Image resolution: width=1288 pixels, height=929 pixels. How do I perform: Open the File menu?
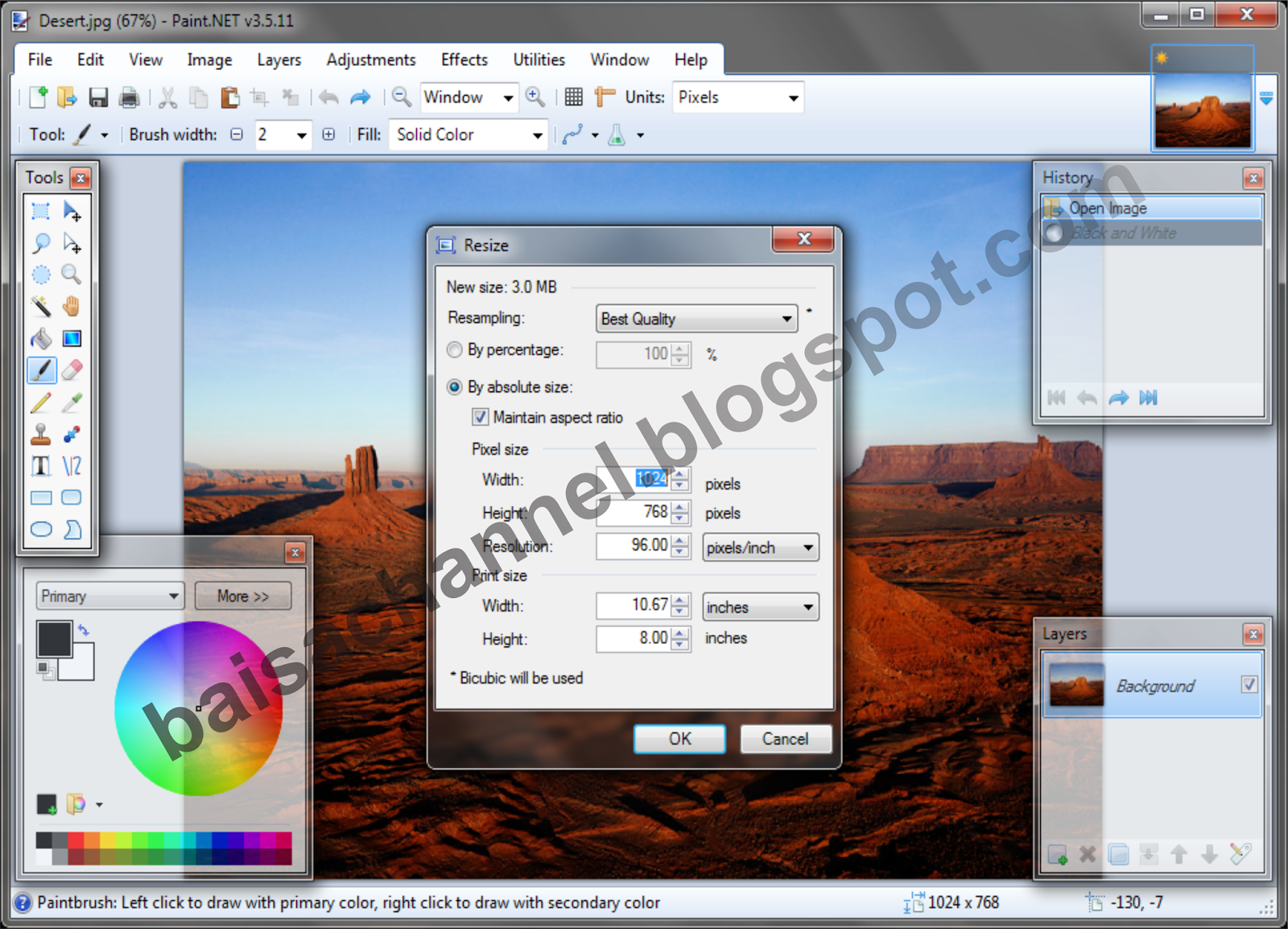40,60
